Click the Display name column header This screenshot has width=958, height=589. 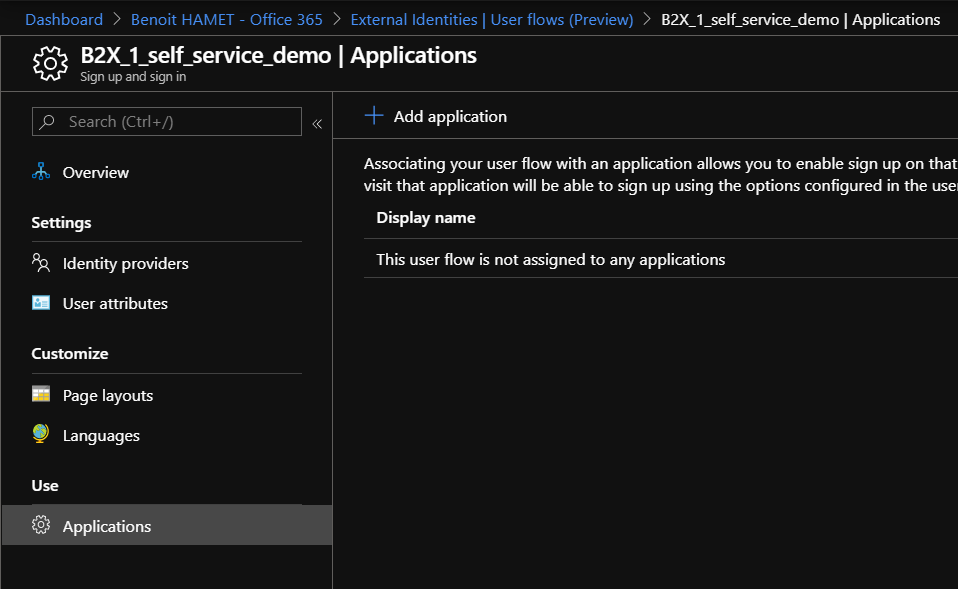(x=426, y=218)
